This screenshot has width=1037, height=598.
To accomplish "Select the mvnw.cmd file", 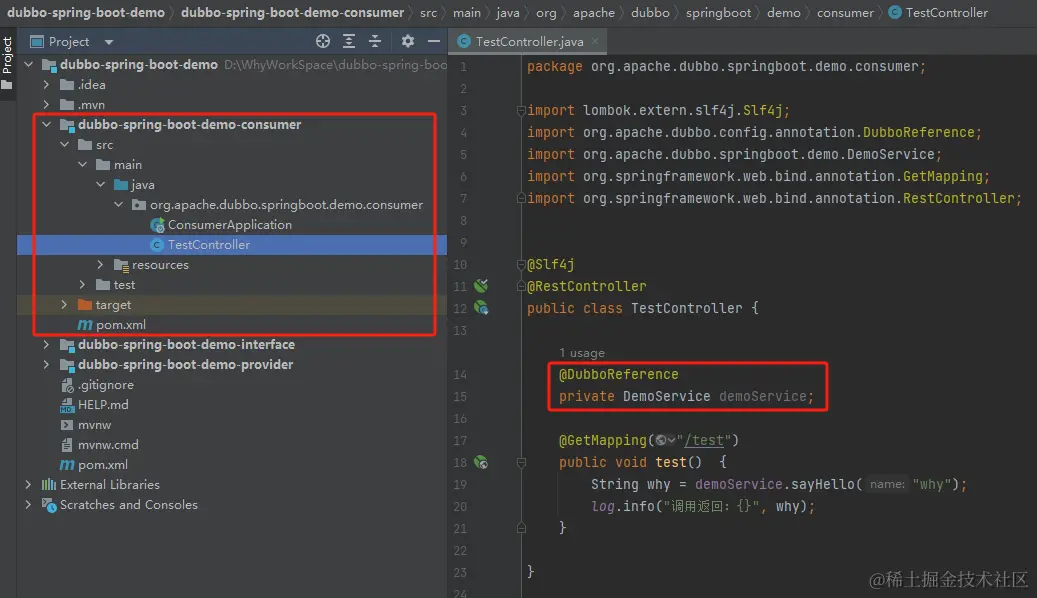I will (108, 445).
